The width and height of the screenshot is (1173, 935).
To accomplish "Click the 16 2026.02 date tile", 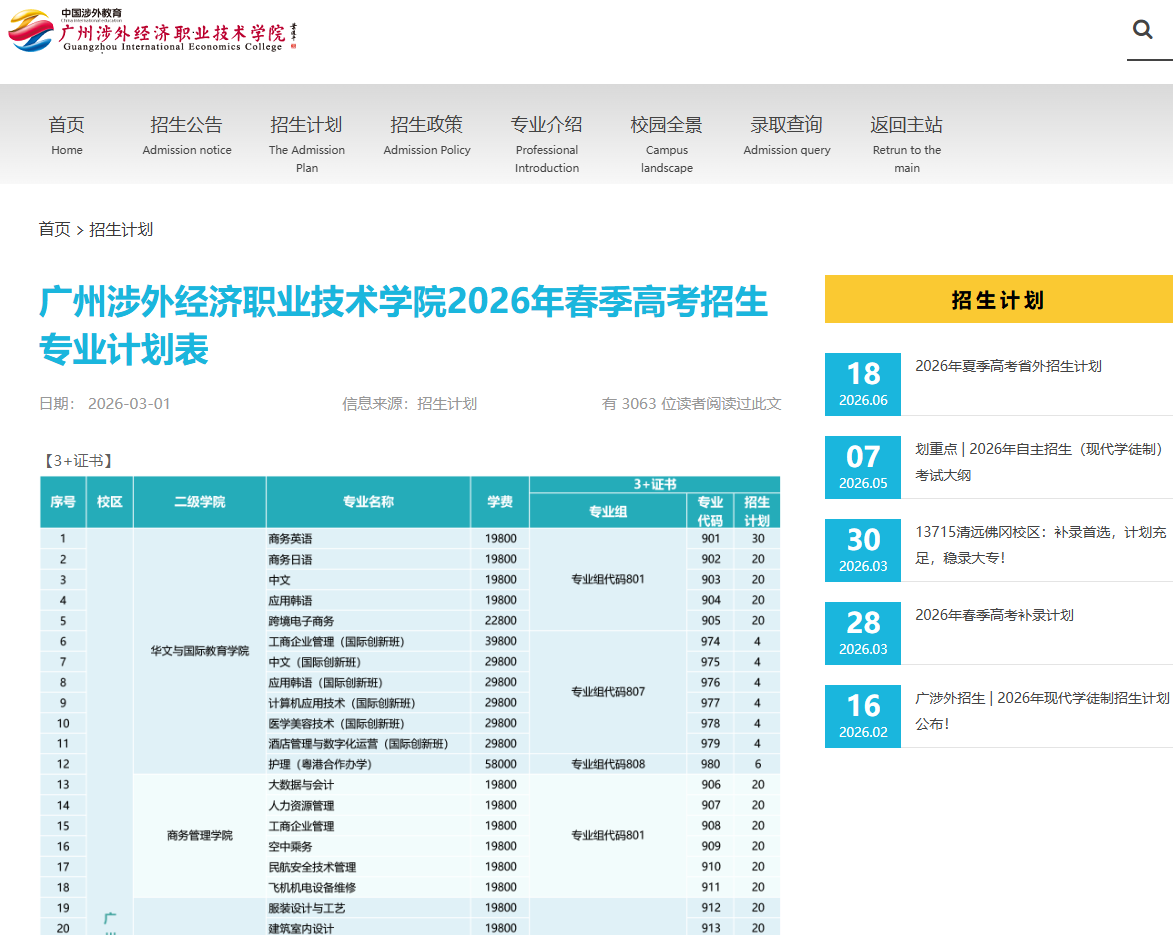I will coord(863,716).
